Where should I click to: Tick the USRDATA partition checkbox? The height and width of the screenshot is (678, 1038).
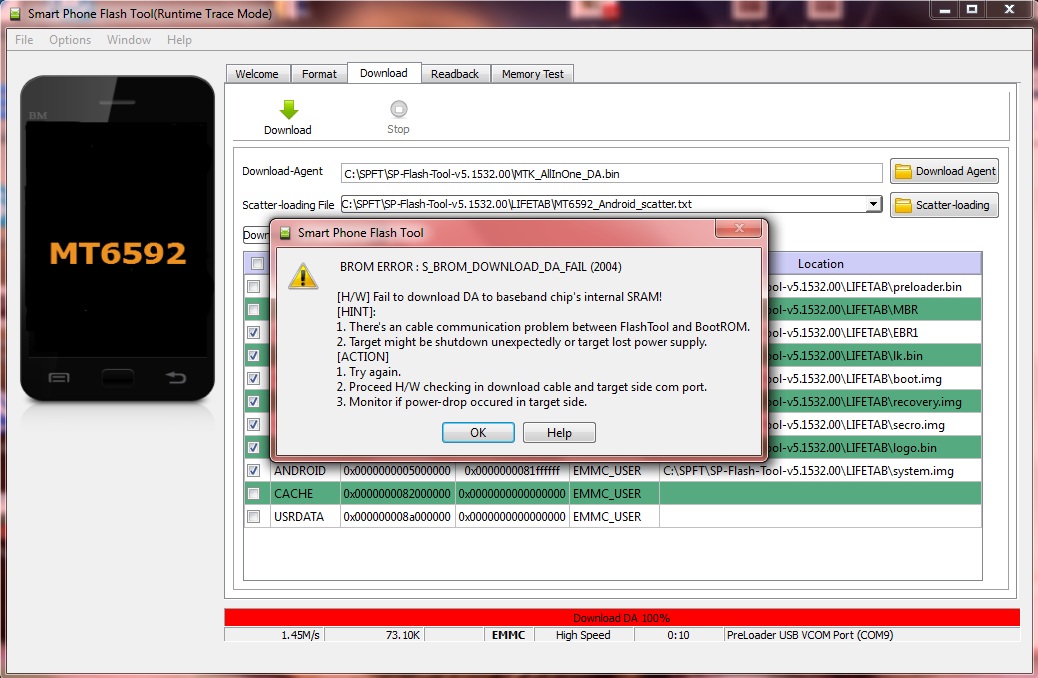tap(254, 516)
